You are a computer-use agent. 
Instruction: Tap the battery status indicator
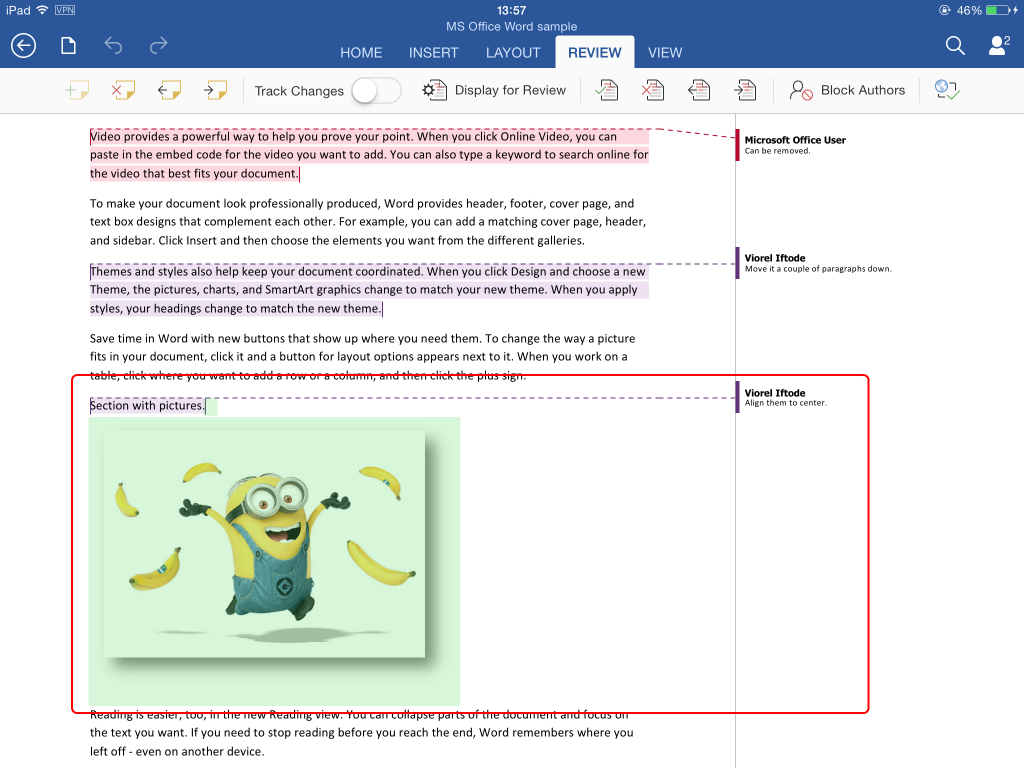987,10
